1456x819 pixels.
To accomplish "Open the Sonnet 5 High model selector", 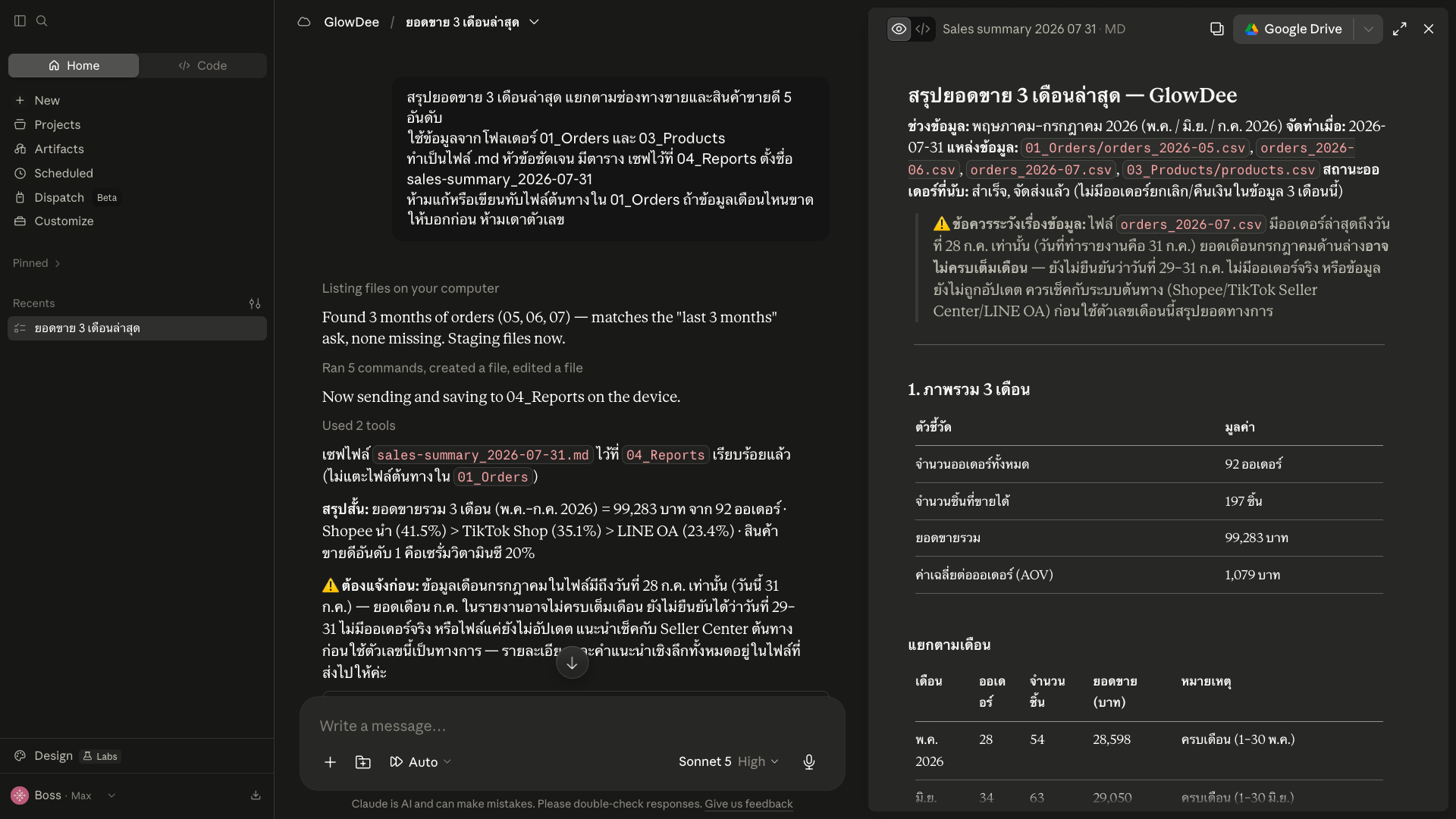I will pyautogui.click(x=728, y=761).
